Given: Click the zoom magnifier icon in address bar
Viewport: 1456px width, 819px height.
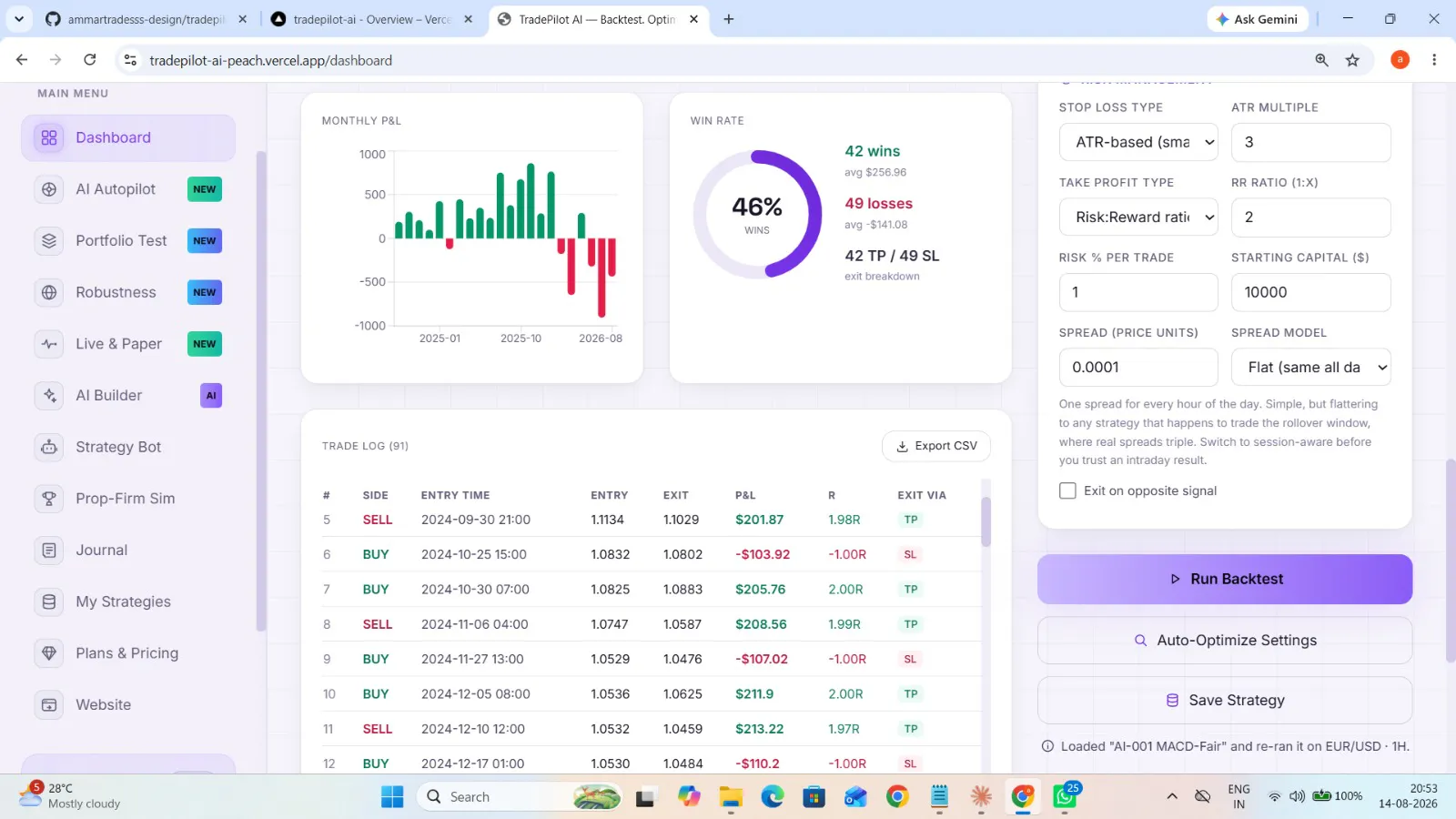Looking at the screenshot, I should pos(1321,60).
